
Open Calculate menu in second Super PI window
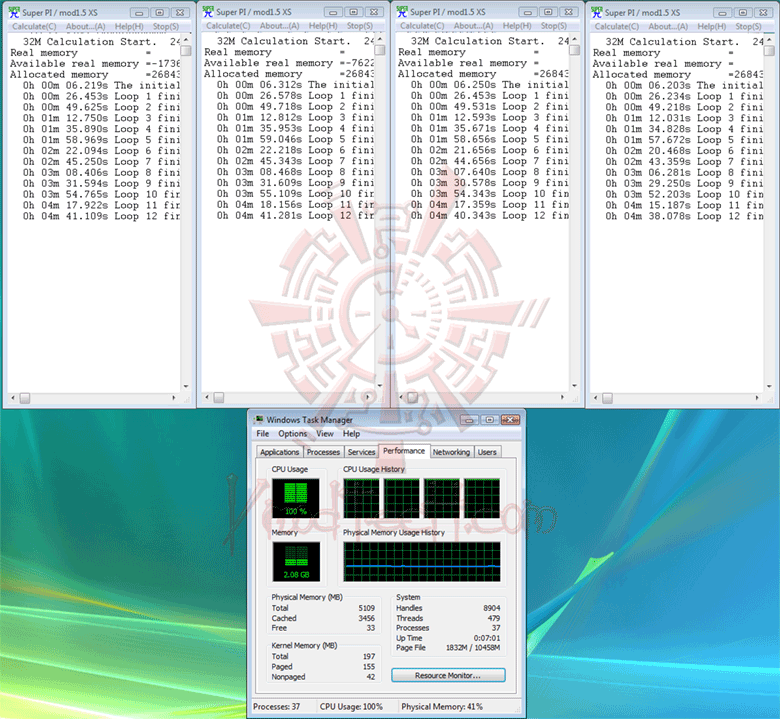[x=228, y=26]
